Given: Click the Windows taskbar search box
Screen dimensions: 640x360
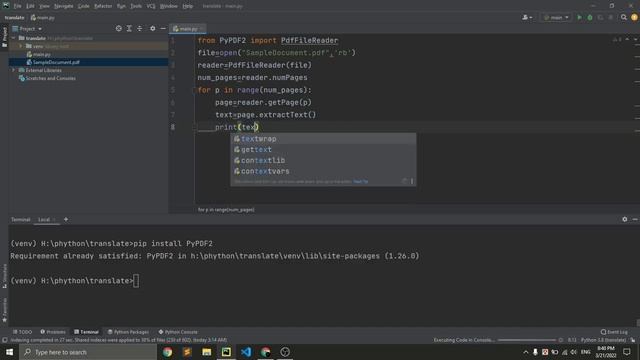Looking at the screenshot, I should click(x=88, y=352).
